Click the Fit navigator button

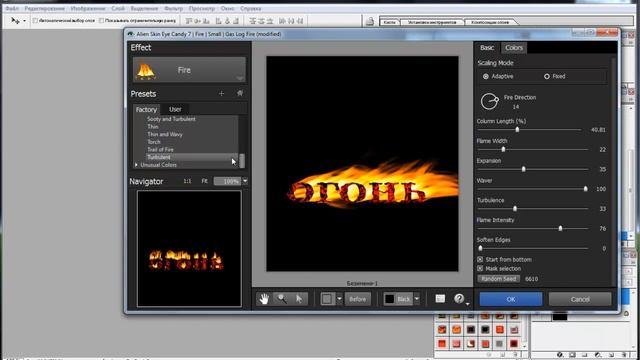(x=204, y=181)
